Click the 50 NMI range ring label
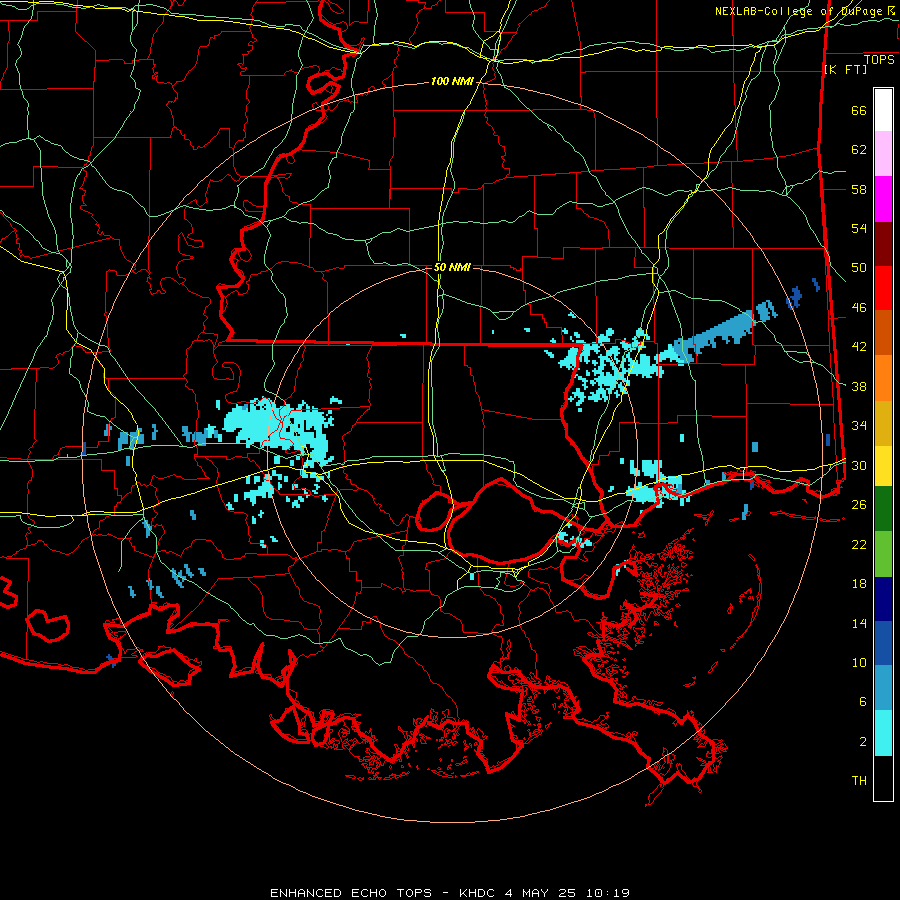The image size is (900, 900). (x=452, y=267)
